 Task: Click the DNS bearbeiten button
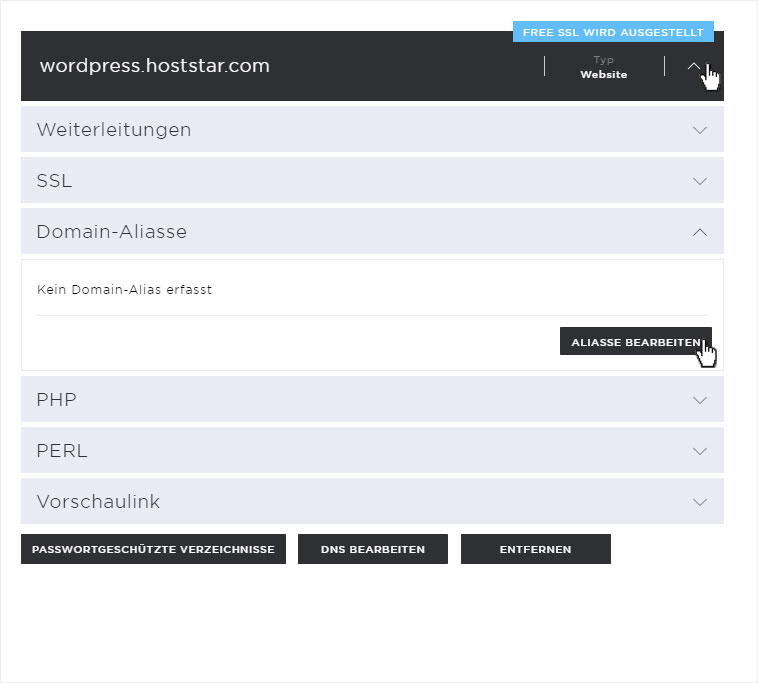[373, 549]
